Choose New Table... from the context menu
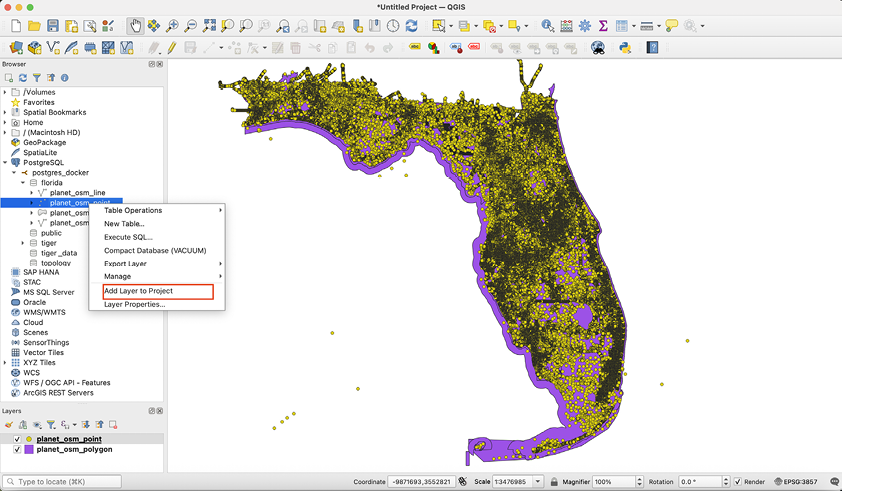869x492 pixels. pos(157,224)
